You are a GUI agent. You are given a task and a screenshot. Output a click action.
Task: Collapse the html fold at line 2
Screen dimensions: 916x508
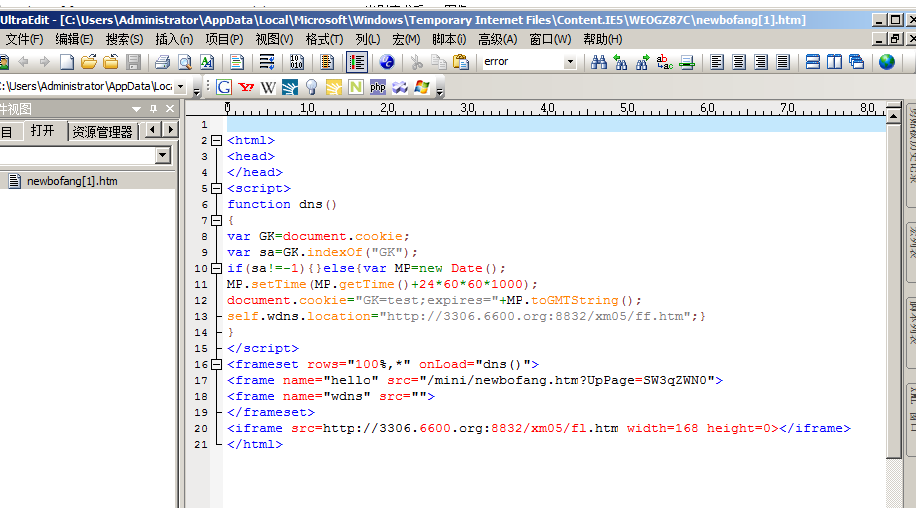pyautogui.click(x=216, y=140)
